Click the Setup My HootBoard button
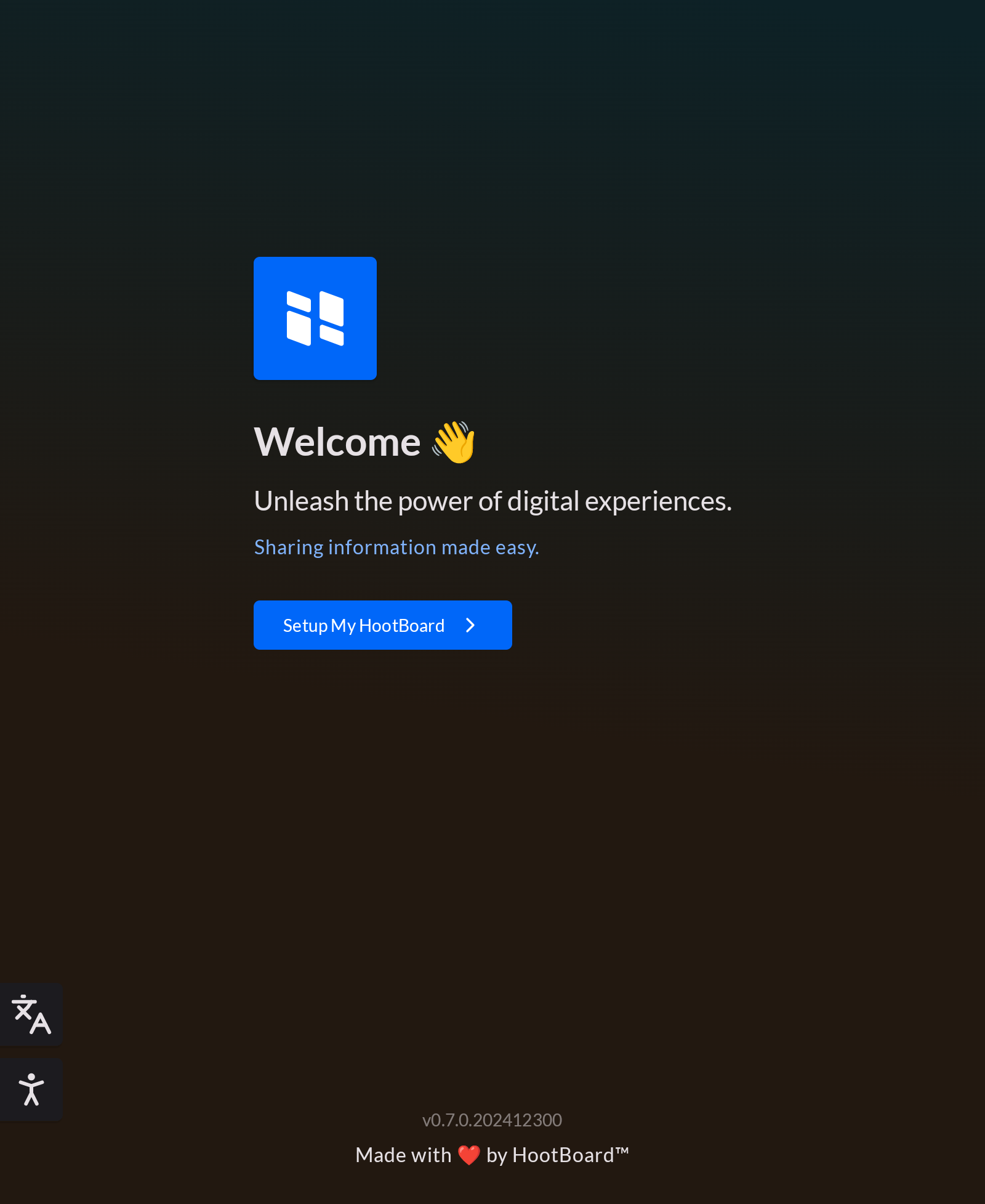Screen dimensions: 985x1204 [x=382, y=624]
